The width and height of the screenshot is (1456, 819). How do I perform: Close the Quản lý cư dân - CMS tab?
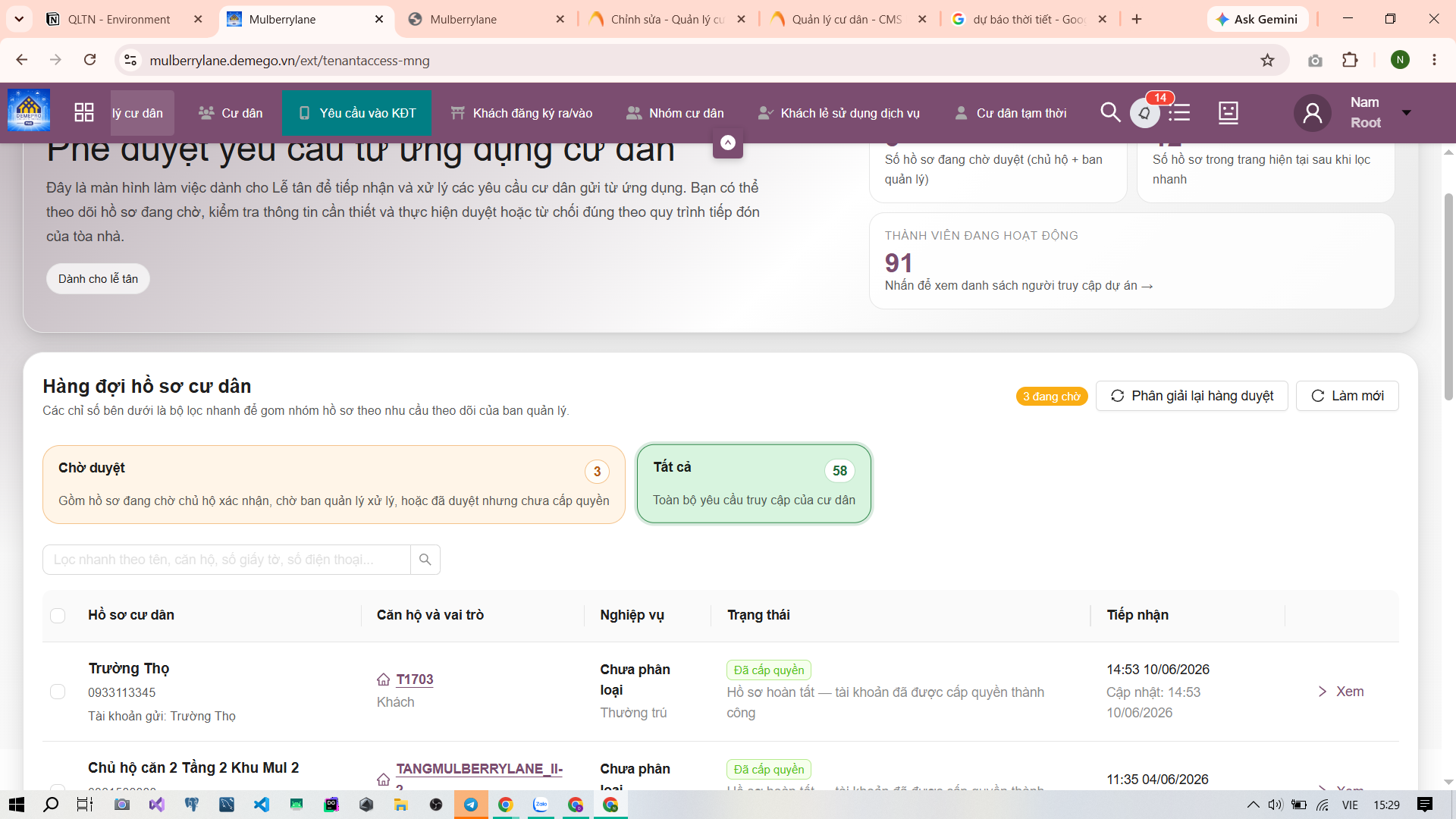click(922, 19)
